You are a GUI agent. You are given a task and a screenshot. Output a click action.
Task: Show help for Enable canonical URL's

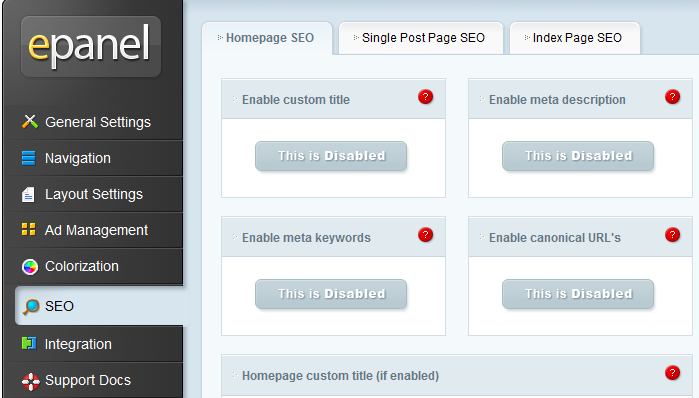click(x=672, y=235)
